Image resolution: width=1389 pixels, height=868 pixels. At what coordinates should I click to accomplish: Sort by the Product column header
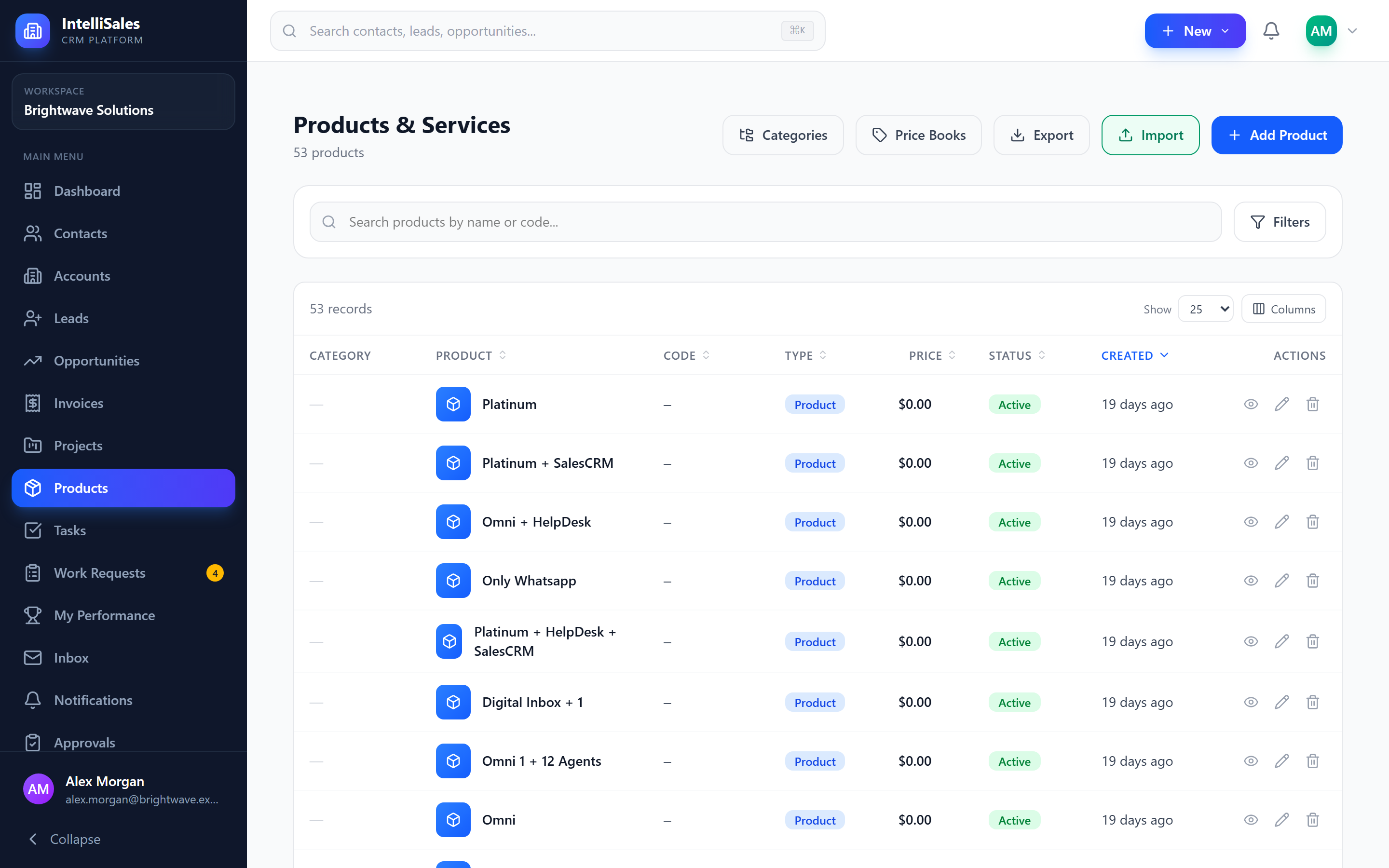(471, 355)
